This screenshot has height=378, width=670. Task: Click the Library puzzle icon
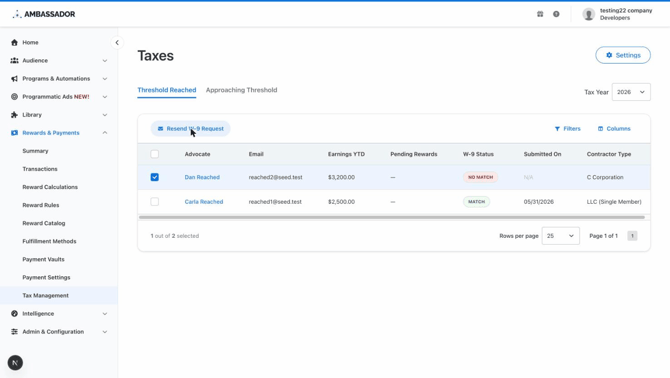tap(15, 115)
